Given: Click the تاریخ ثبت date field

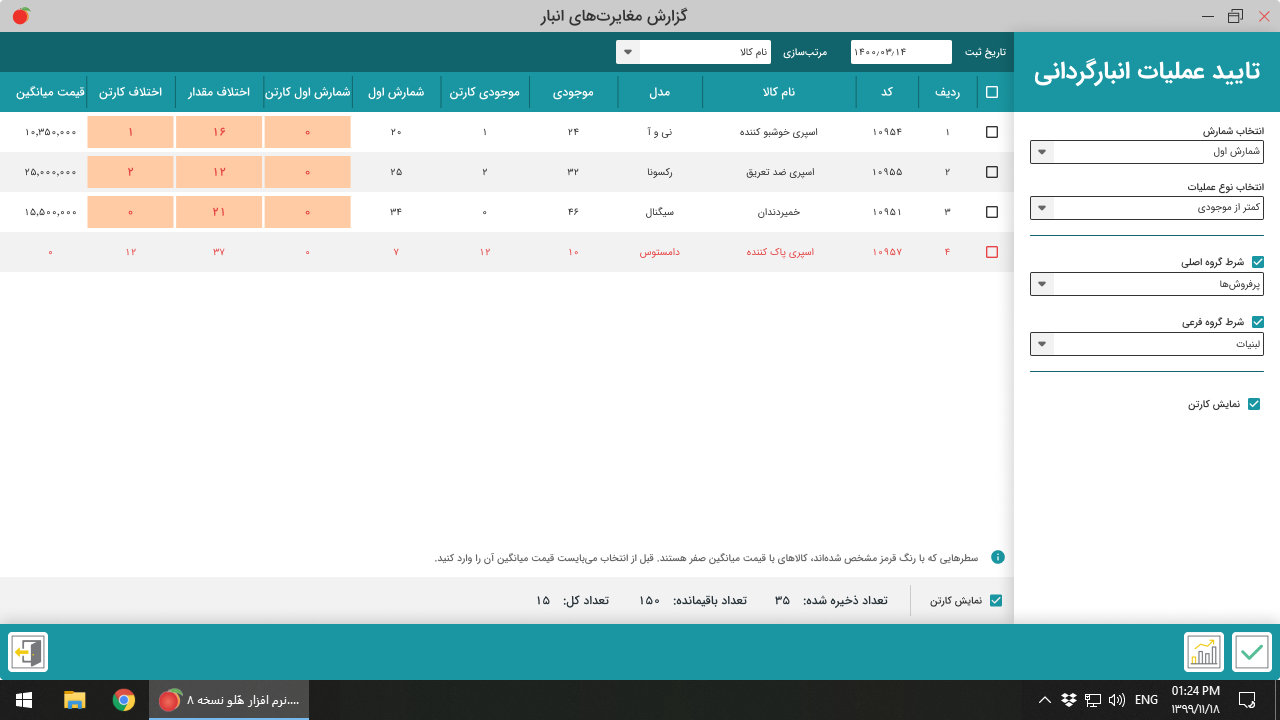Looking at the screenshot, I should (901, 52).
